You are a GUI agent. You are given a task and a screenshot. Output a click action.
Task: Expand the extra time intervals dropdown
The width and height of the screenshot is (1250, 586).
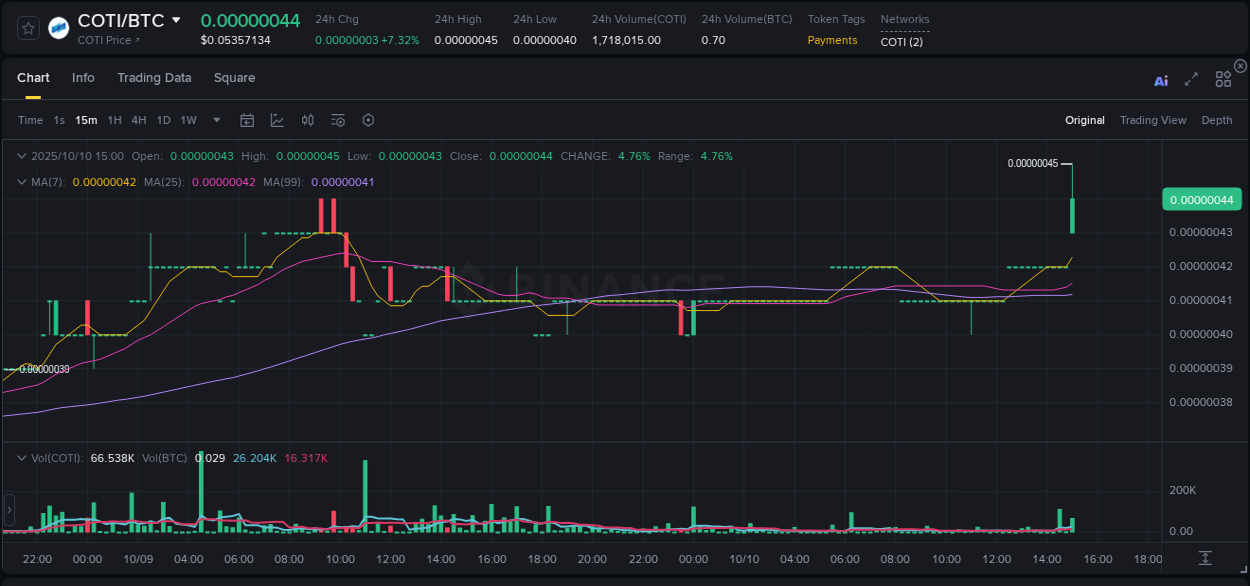215,120
